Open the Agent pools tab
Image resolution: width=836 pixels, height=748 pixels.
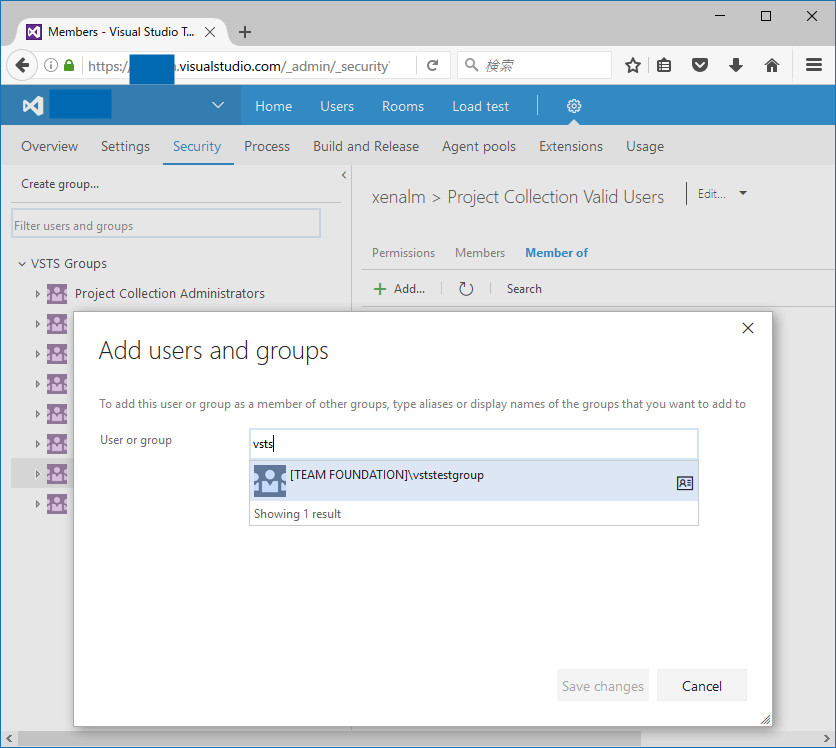[479, 146]
